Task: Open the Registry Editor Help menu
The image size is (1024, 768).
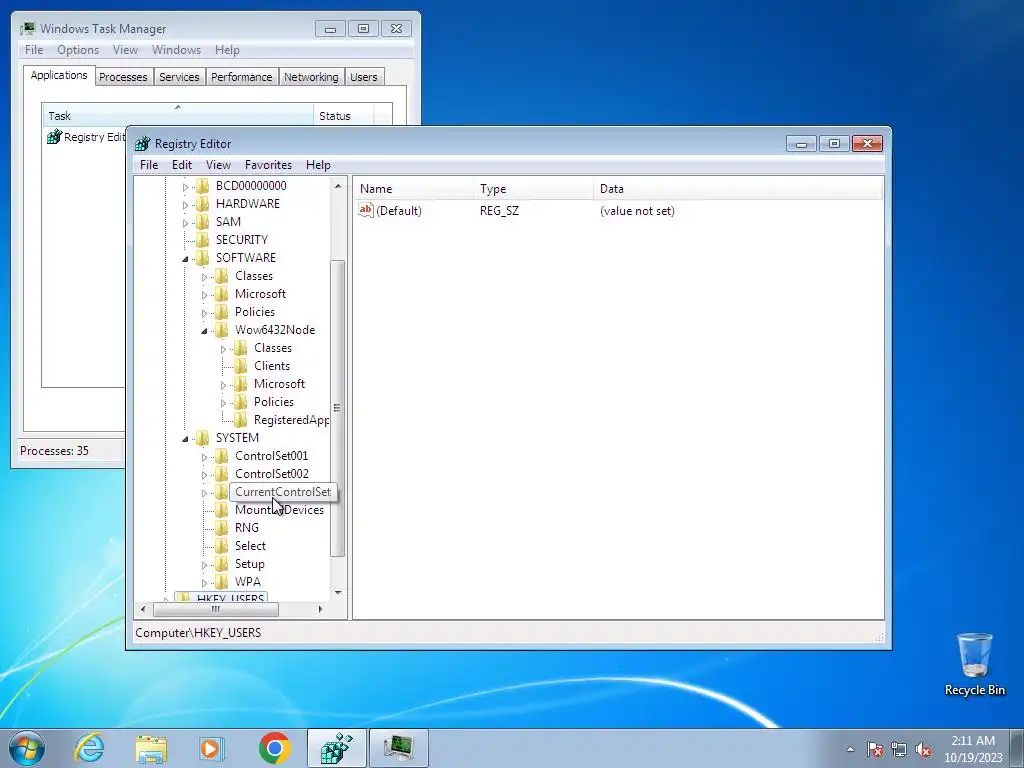Action: point(318,165)
